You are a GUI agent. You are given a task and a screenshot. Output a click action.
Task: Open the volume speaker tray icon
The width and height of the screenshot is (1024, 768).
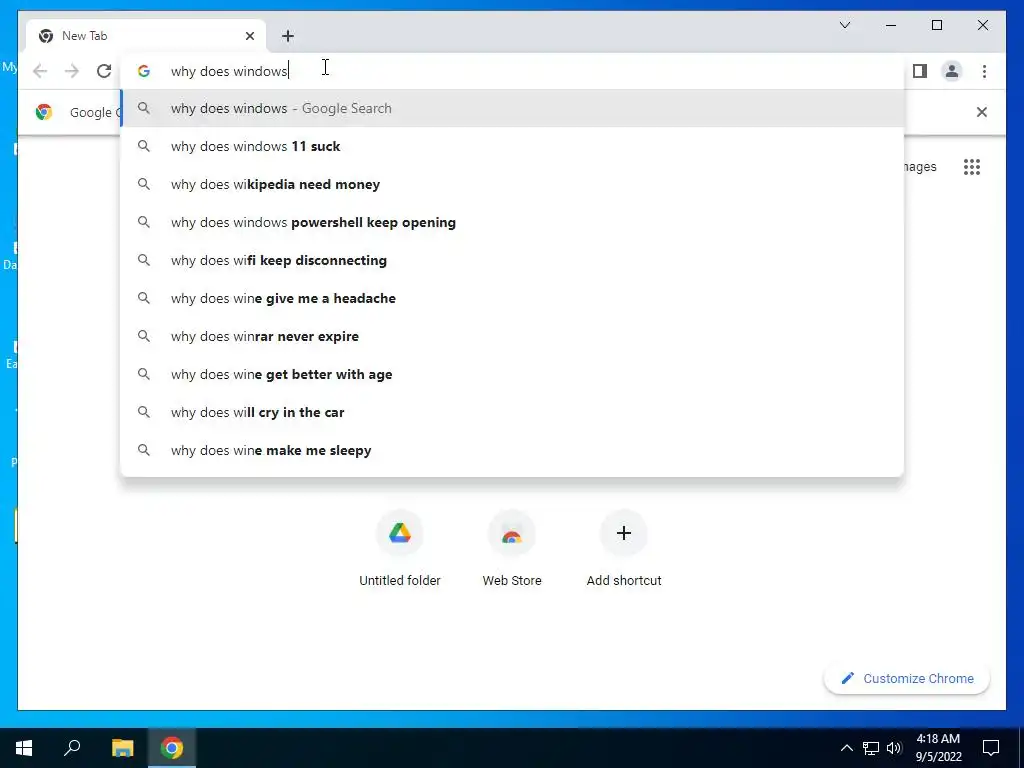[894, 748]
